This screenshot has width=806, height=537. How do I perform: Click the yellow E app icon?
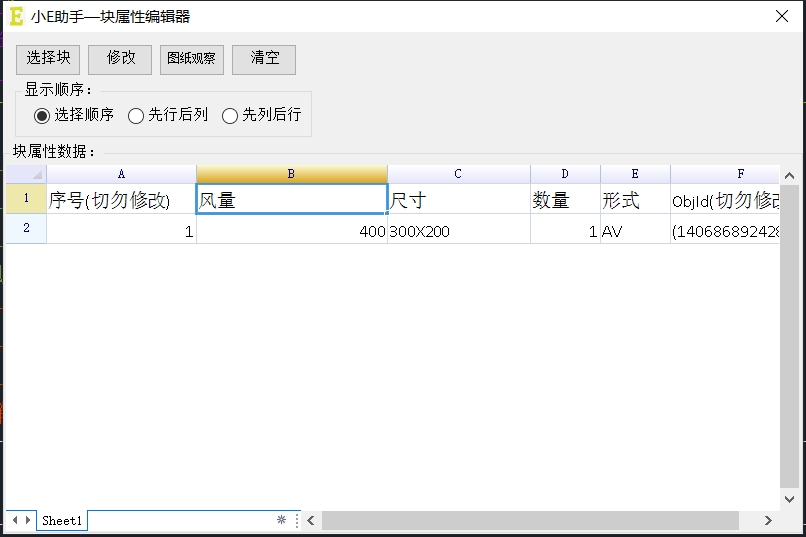tap(16, 16)
